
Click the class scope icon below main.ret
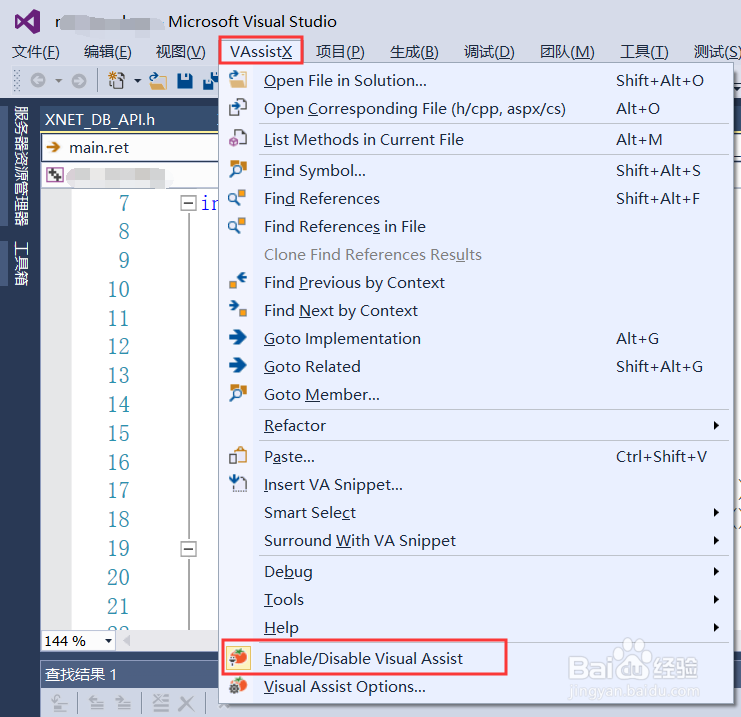tap(55, 174)
